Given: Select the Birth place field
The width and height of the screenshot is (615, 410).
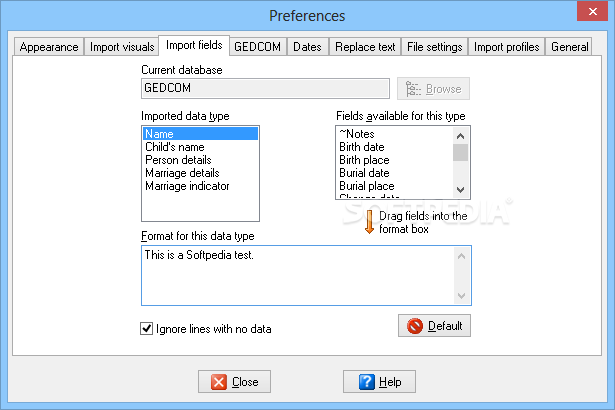Looking at the screenshot, I should click(395, 160).
